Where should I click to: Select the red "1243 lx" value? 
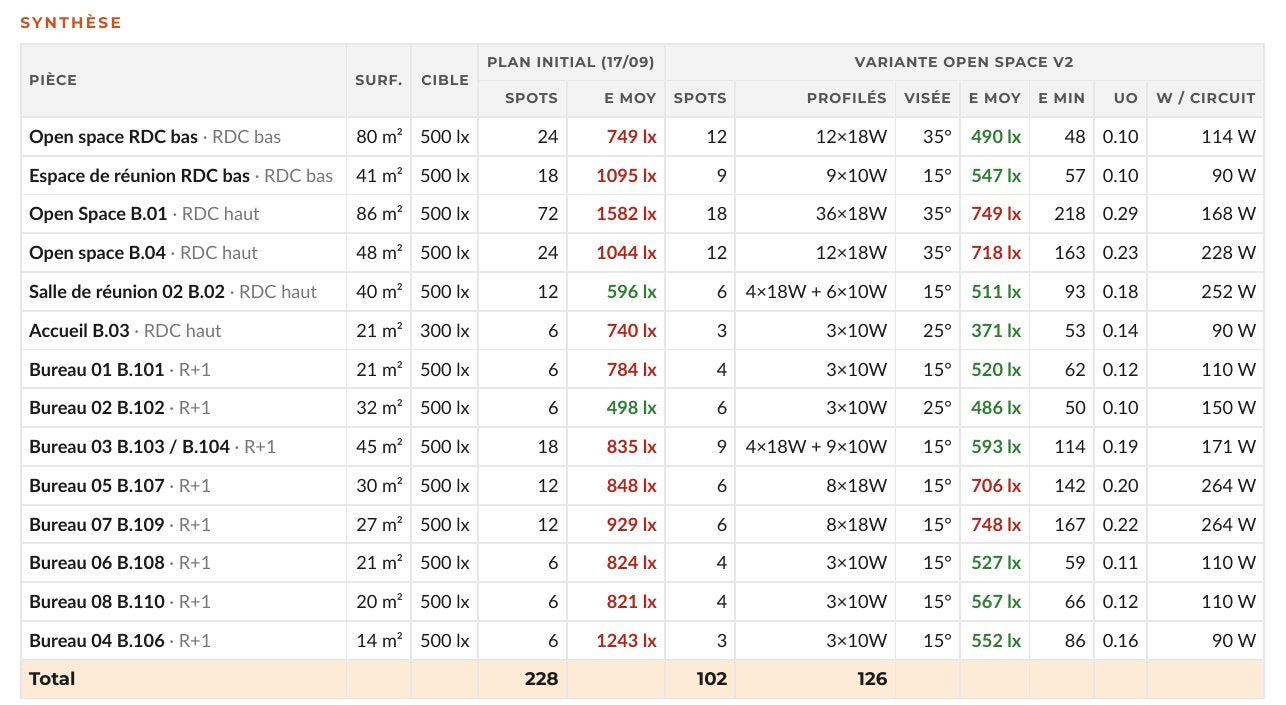coord(626,641)
